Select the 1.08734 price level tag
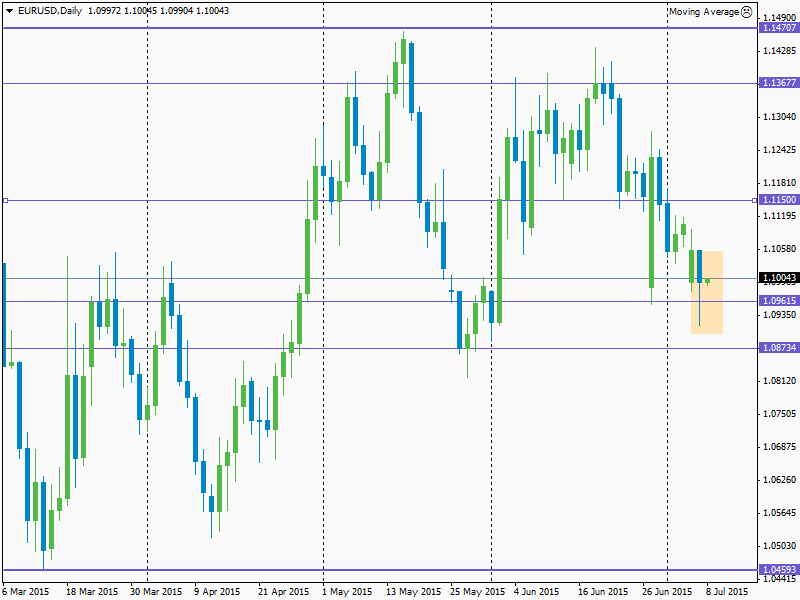The image size is (800, 600). click(x=779, y=347)
